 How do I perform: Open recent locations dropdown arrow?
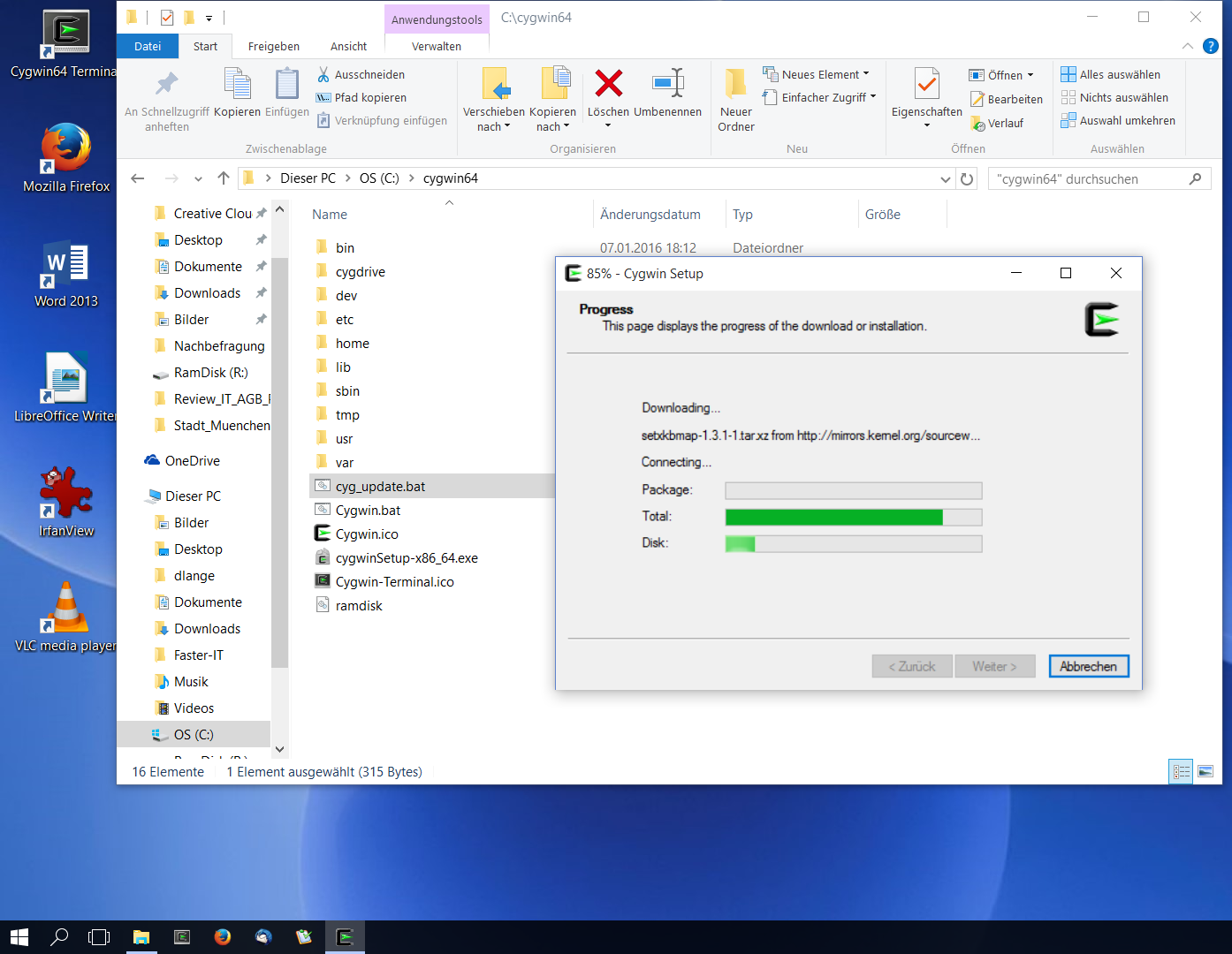coord(198,178)
